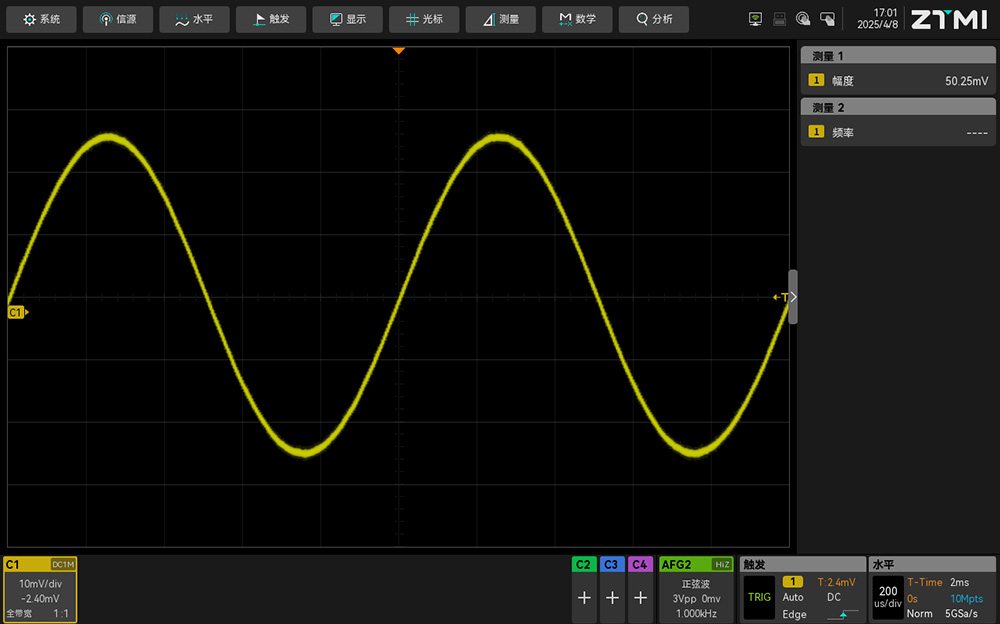1000x624 pixels.
Task: Click the single-finger touch gesture icon
Action: (x=803, y=19)
